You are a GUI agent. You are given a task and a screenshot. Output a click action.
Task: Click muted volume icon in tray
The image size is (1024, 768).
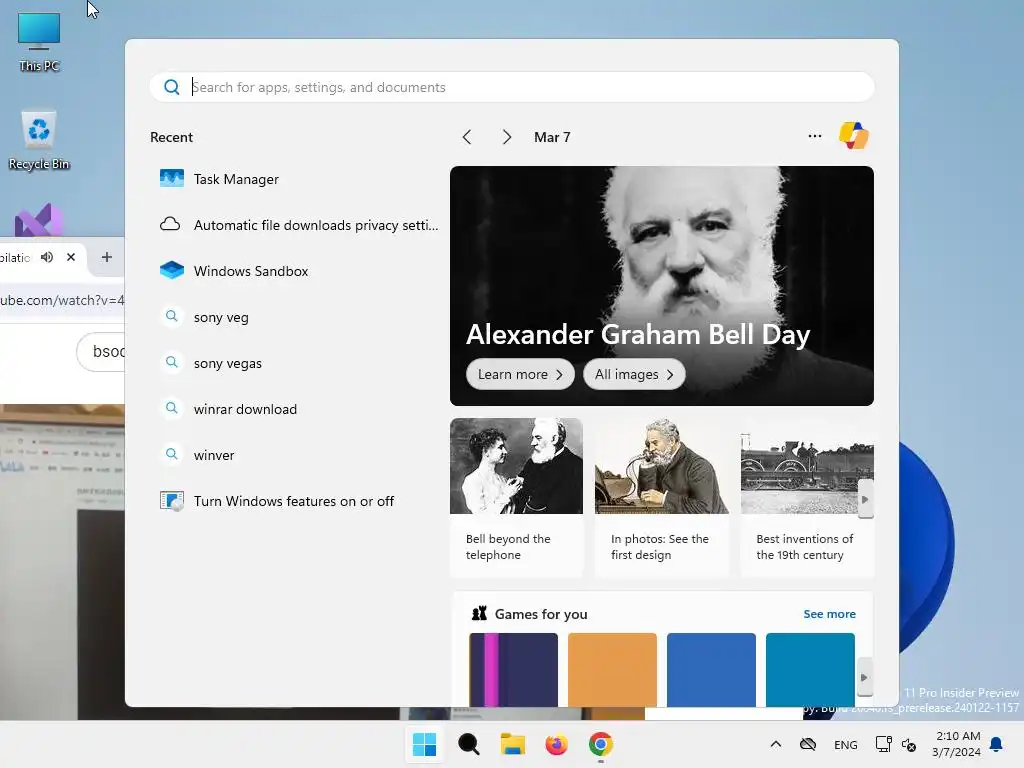908,744
